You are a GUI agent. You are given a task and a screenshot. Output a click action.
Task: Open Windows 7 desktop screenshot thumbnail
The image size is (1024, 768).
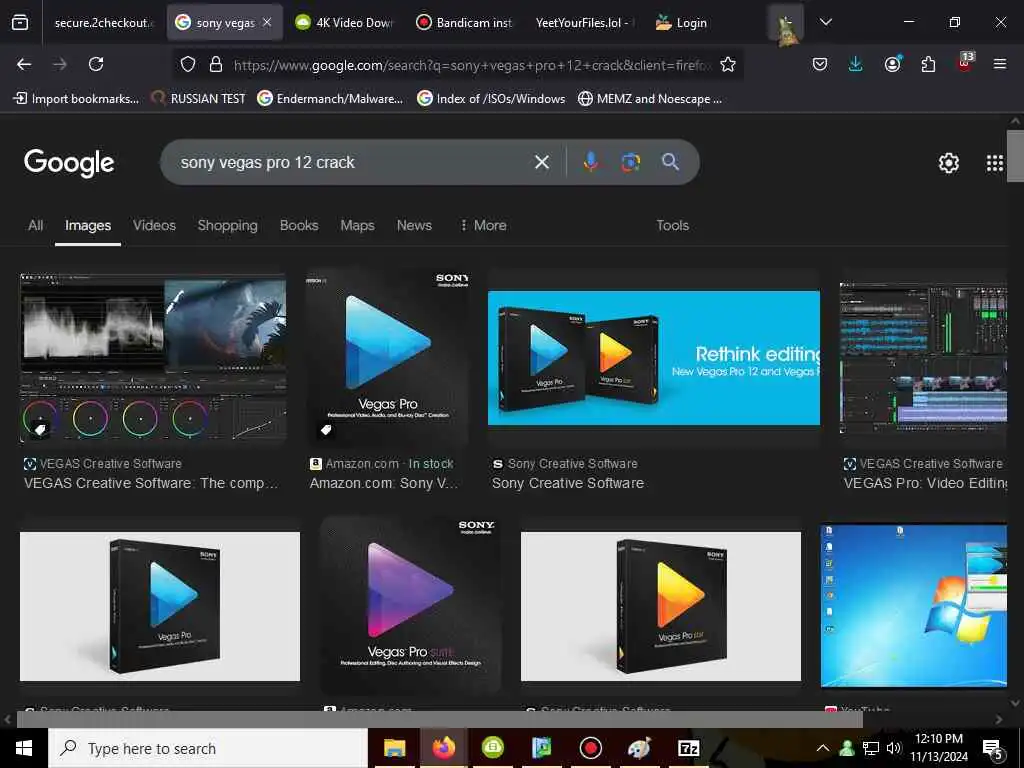914,605
